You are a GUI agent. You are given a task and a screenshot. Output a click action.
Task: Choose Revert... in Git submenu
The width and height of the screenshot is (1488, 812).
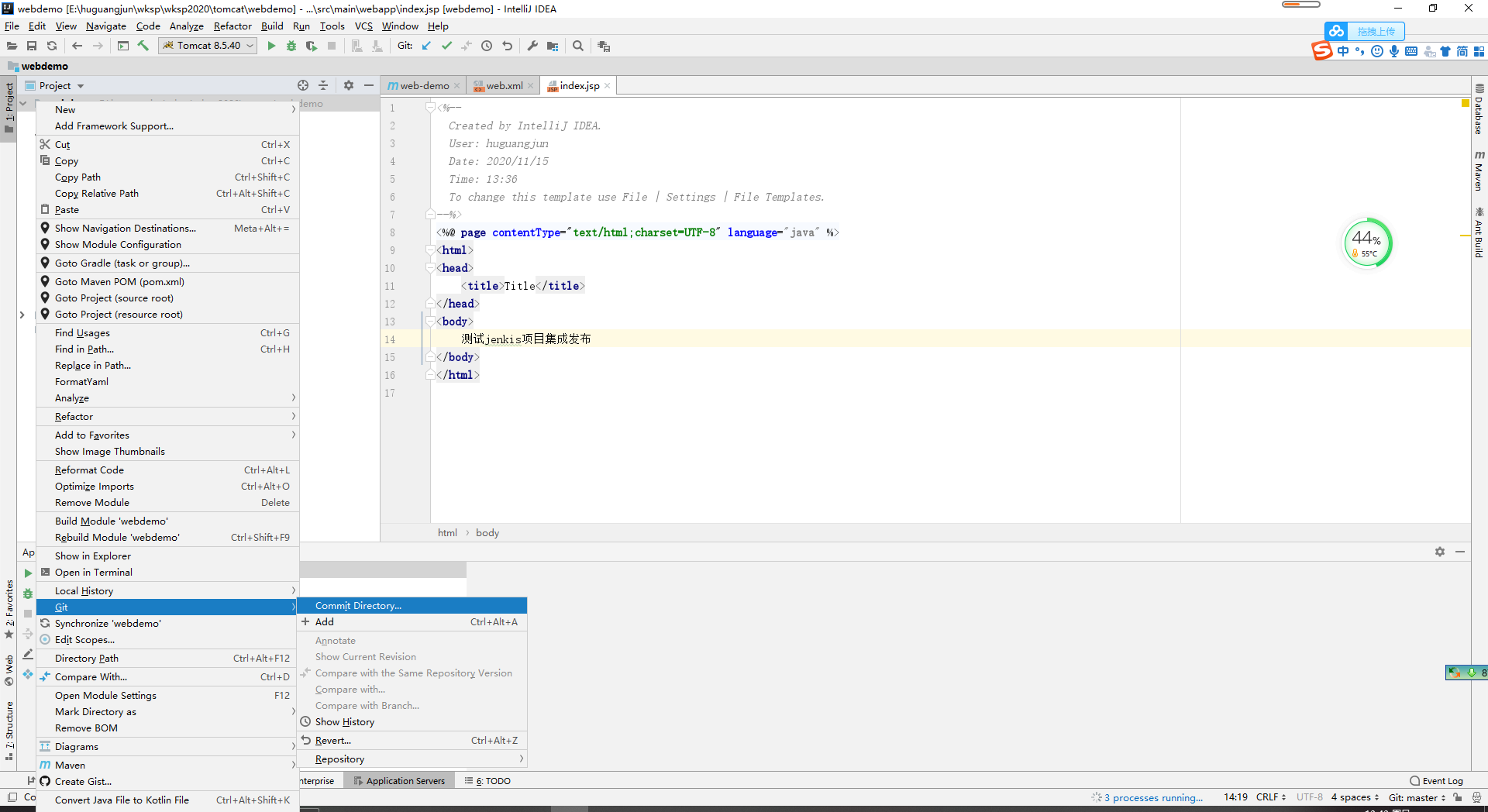point(412,740)
